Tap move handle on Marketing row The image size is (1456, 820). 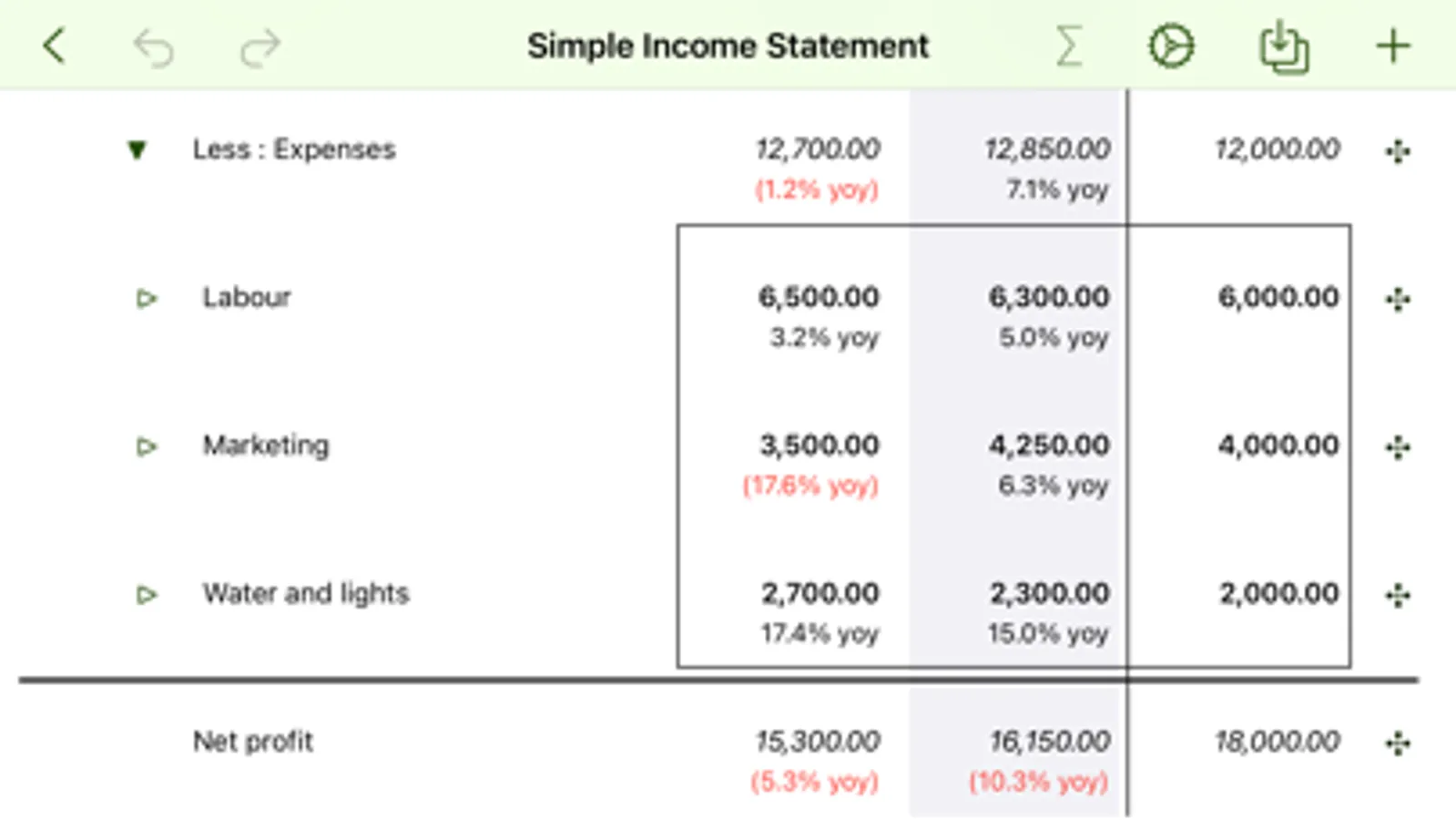pos(1398,447)
